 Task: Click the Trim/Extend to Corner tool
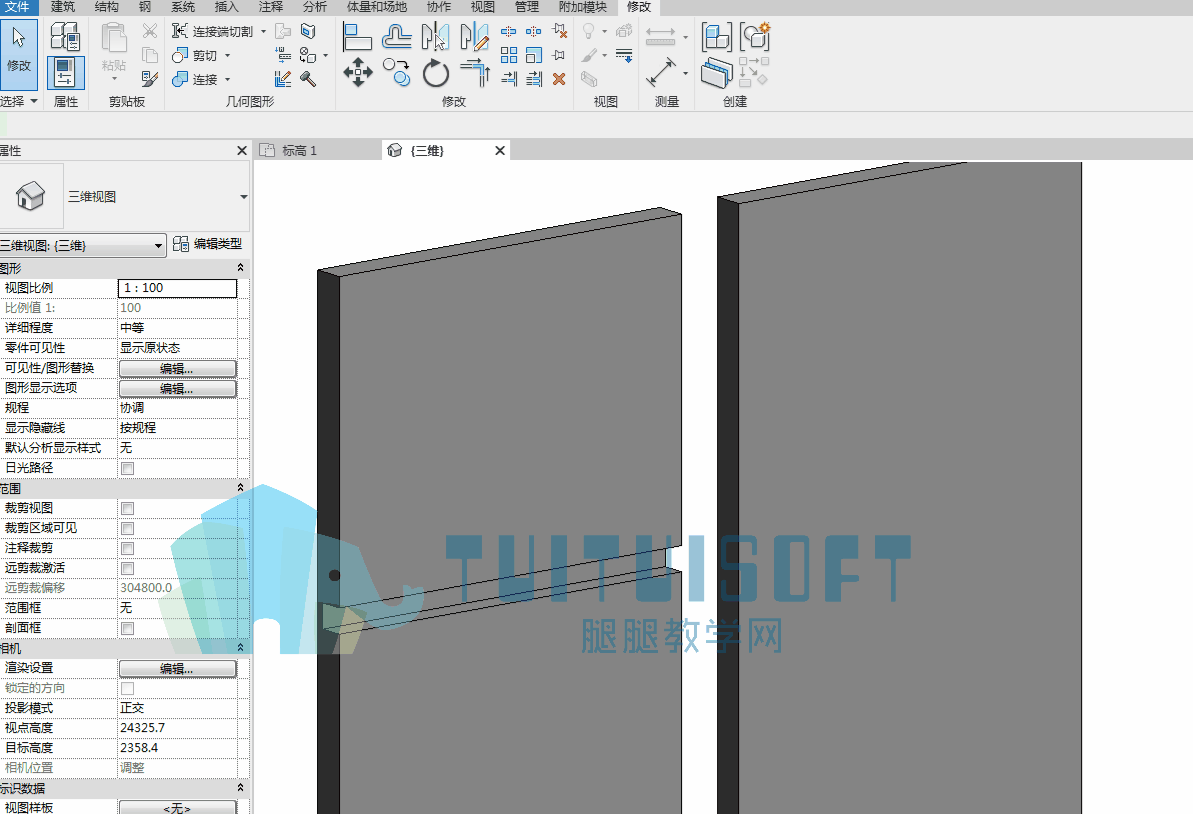pos(476,73)
